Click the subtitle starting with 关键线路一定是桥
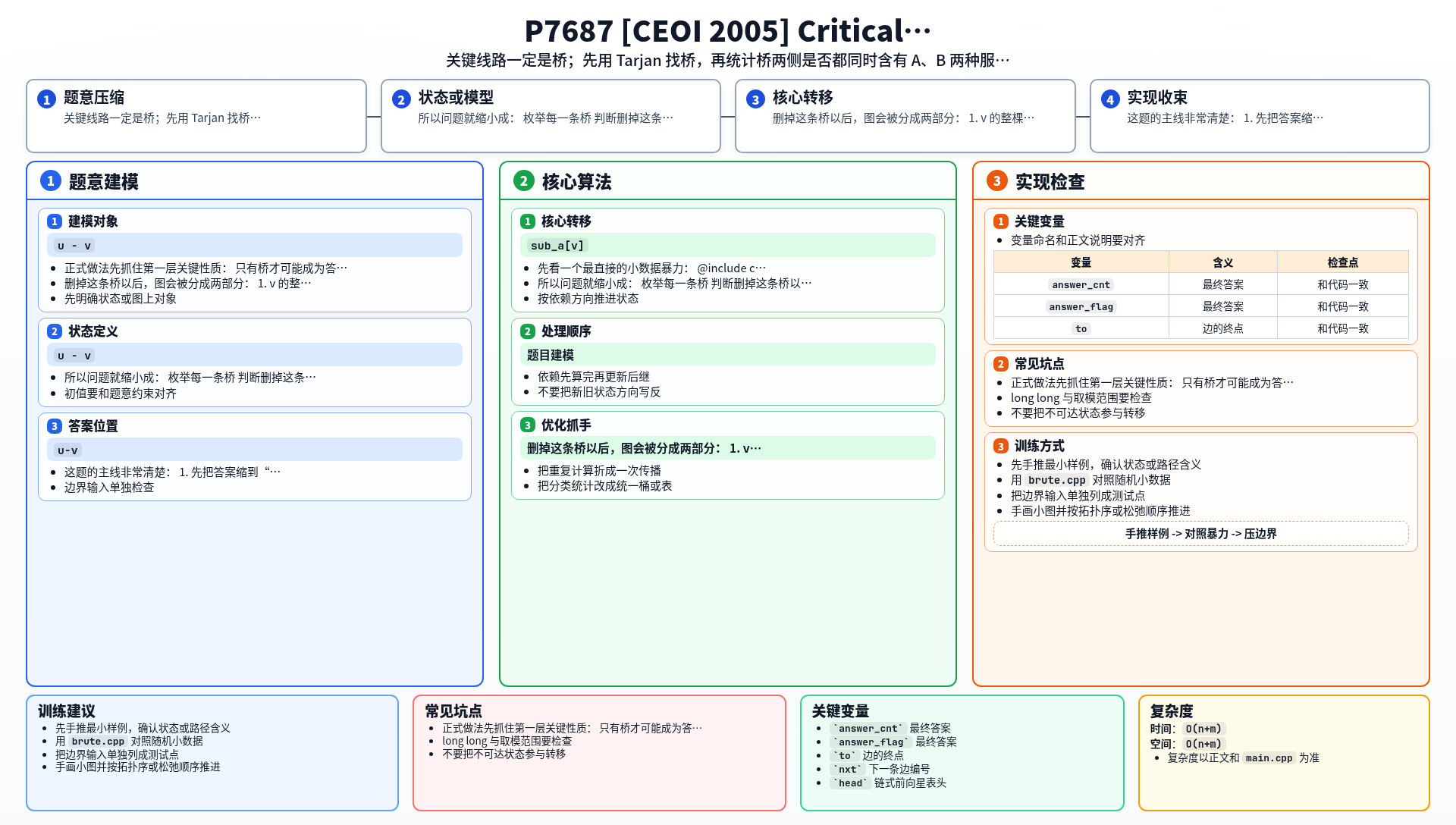 point(727,61)
